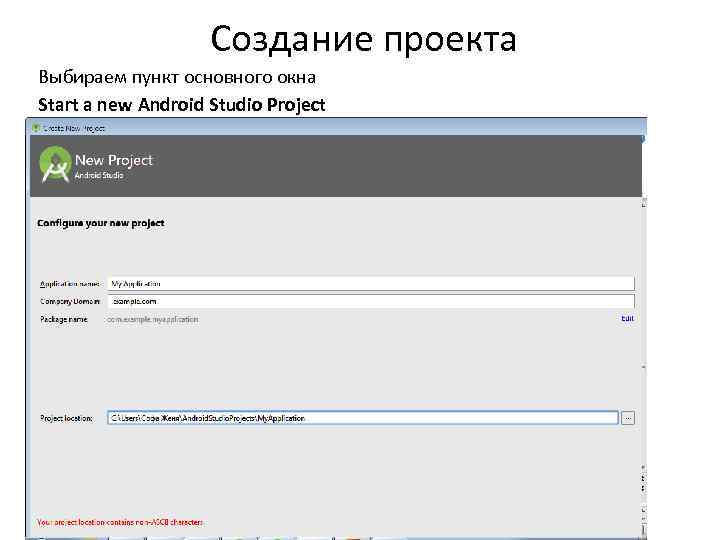This screenshot has height=540, width=720.
Task: Click the 'New Project' header title
Action: pyautogui.click(x=113, y=160)
